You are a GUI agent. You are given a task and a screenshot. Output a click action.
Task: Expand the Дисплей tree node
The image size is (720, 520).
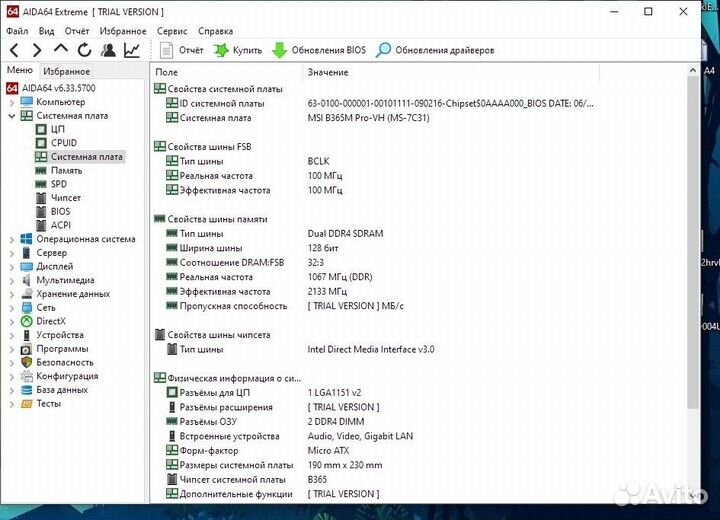(12, 267)
